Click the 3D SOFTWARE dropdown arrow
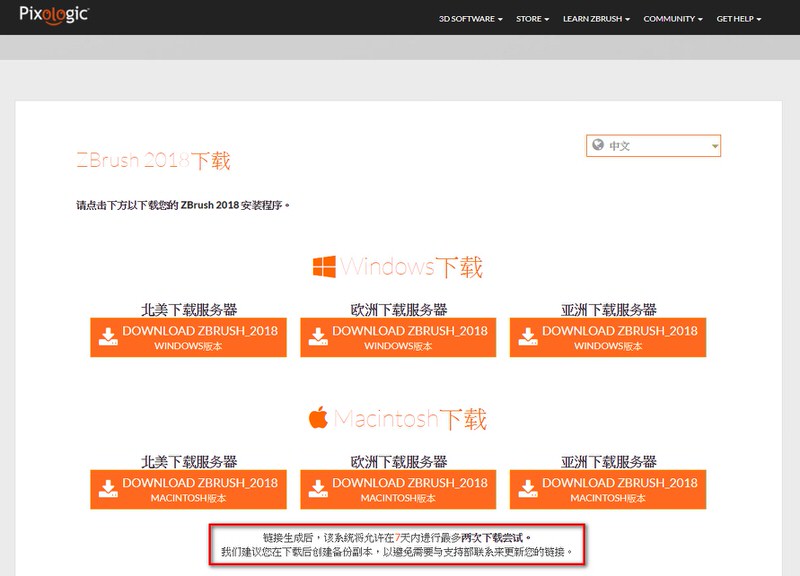Viewport: 800px width, 576px height. (500, 19)
